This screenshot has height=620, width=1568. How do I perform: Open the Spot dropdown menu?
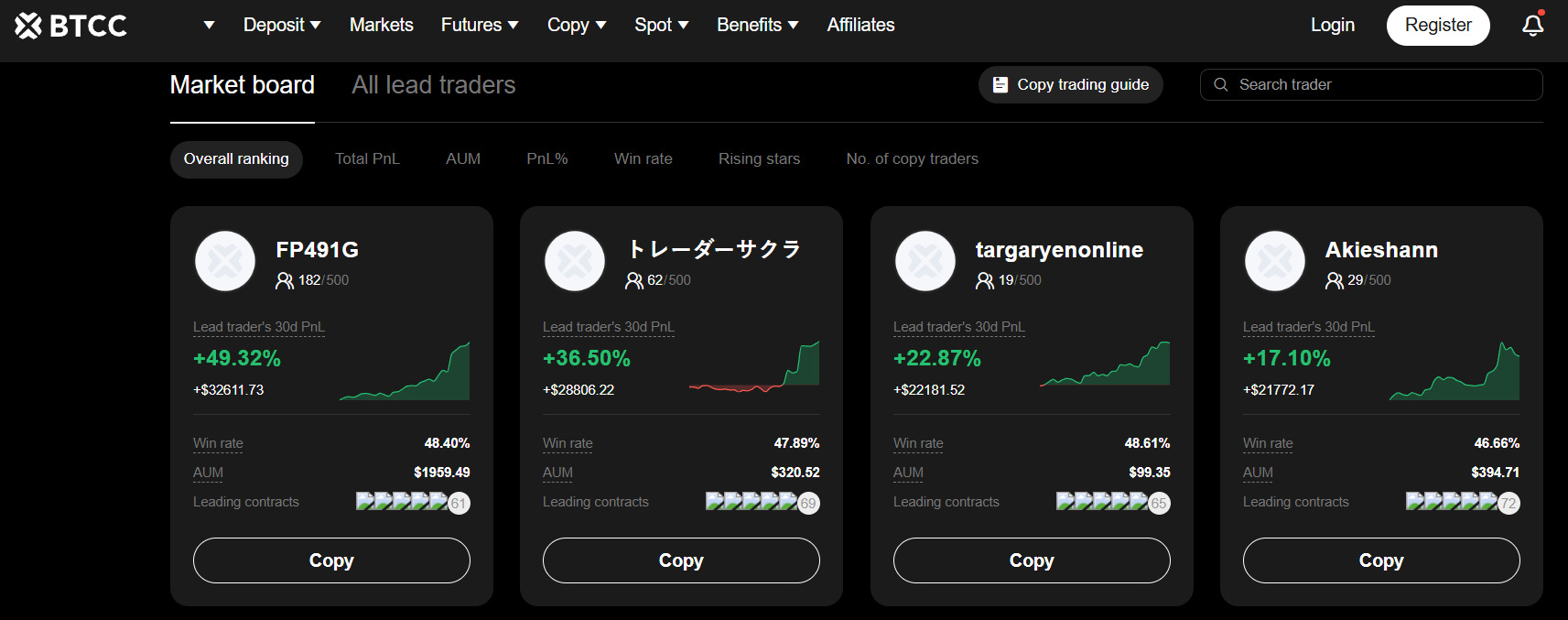[661, 25]
